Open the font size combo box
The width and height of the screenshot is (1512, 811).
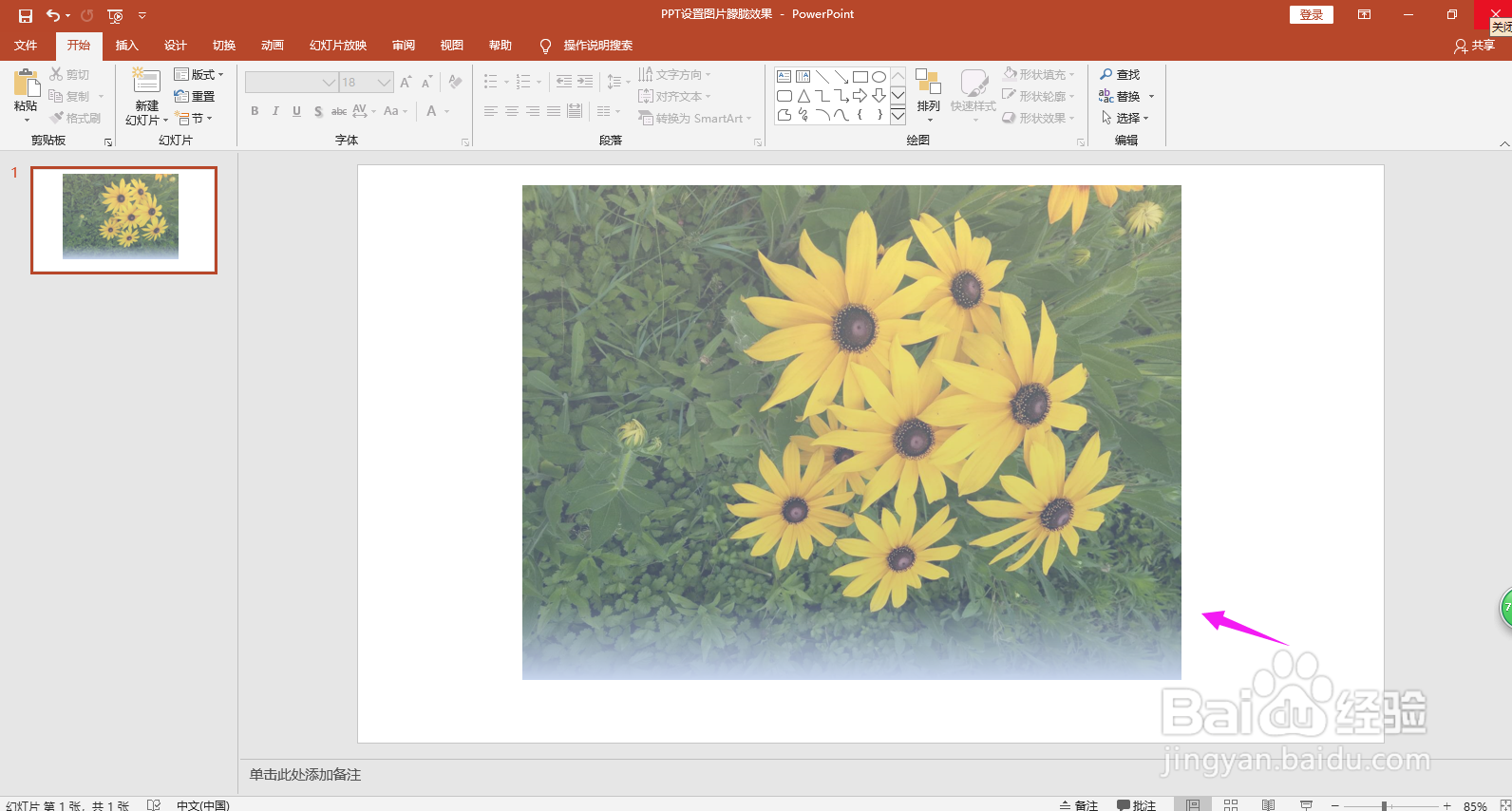coord(366,83)
